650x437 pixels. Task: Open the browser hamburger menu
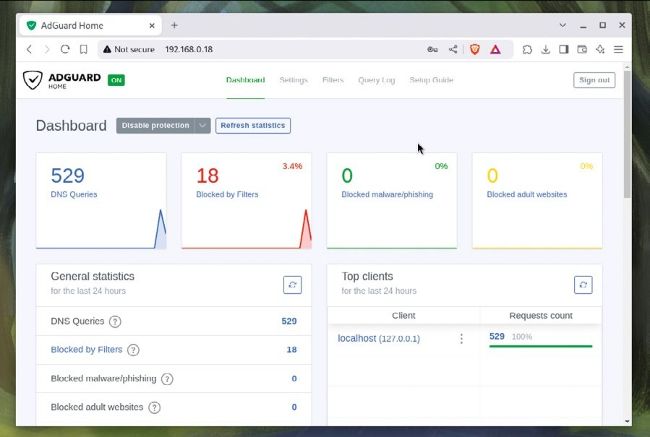point(618,49)
